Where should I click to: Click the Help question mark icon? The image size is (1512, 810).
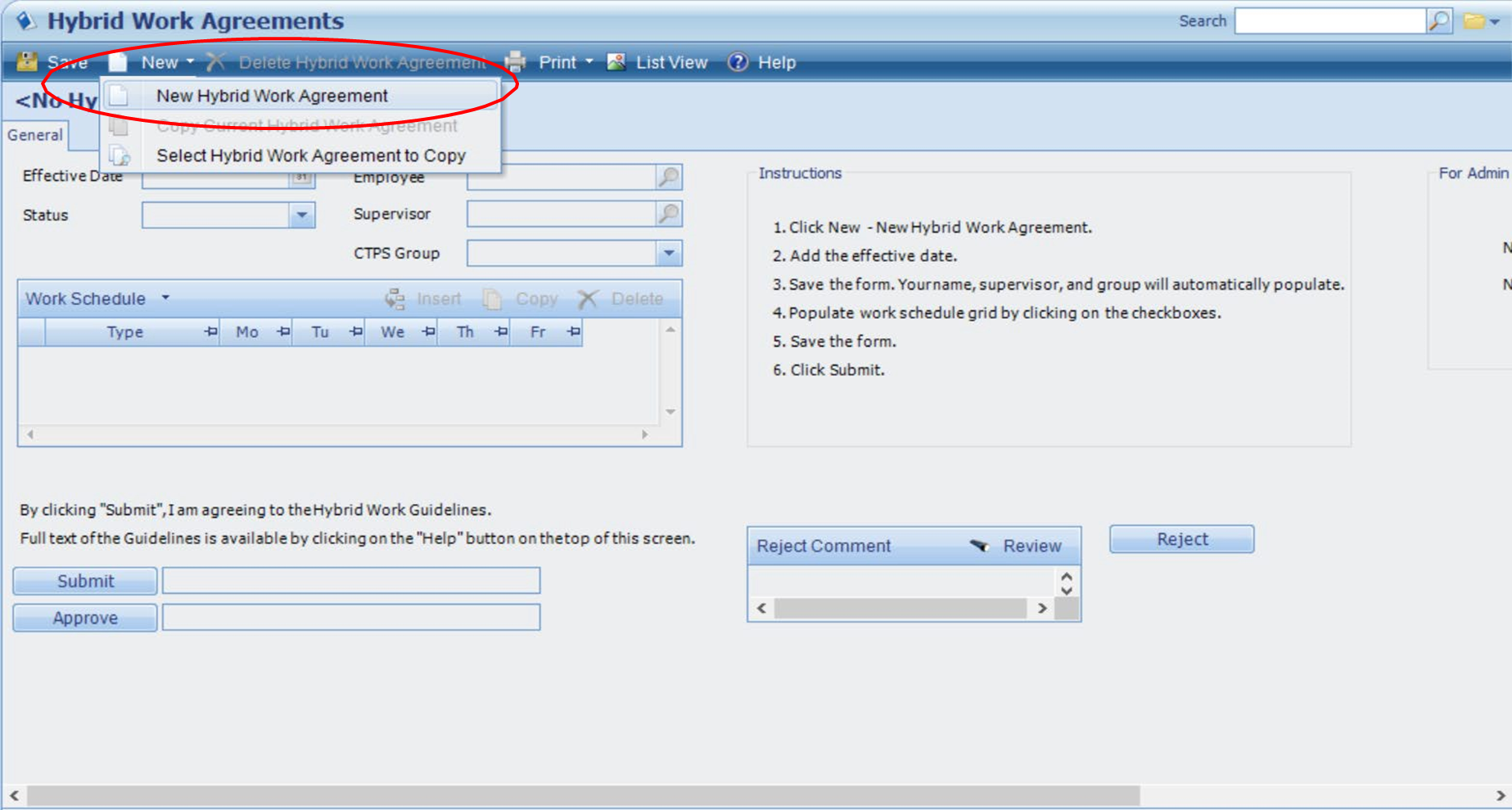738,62
